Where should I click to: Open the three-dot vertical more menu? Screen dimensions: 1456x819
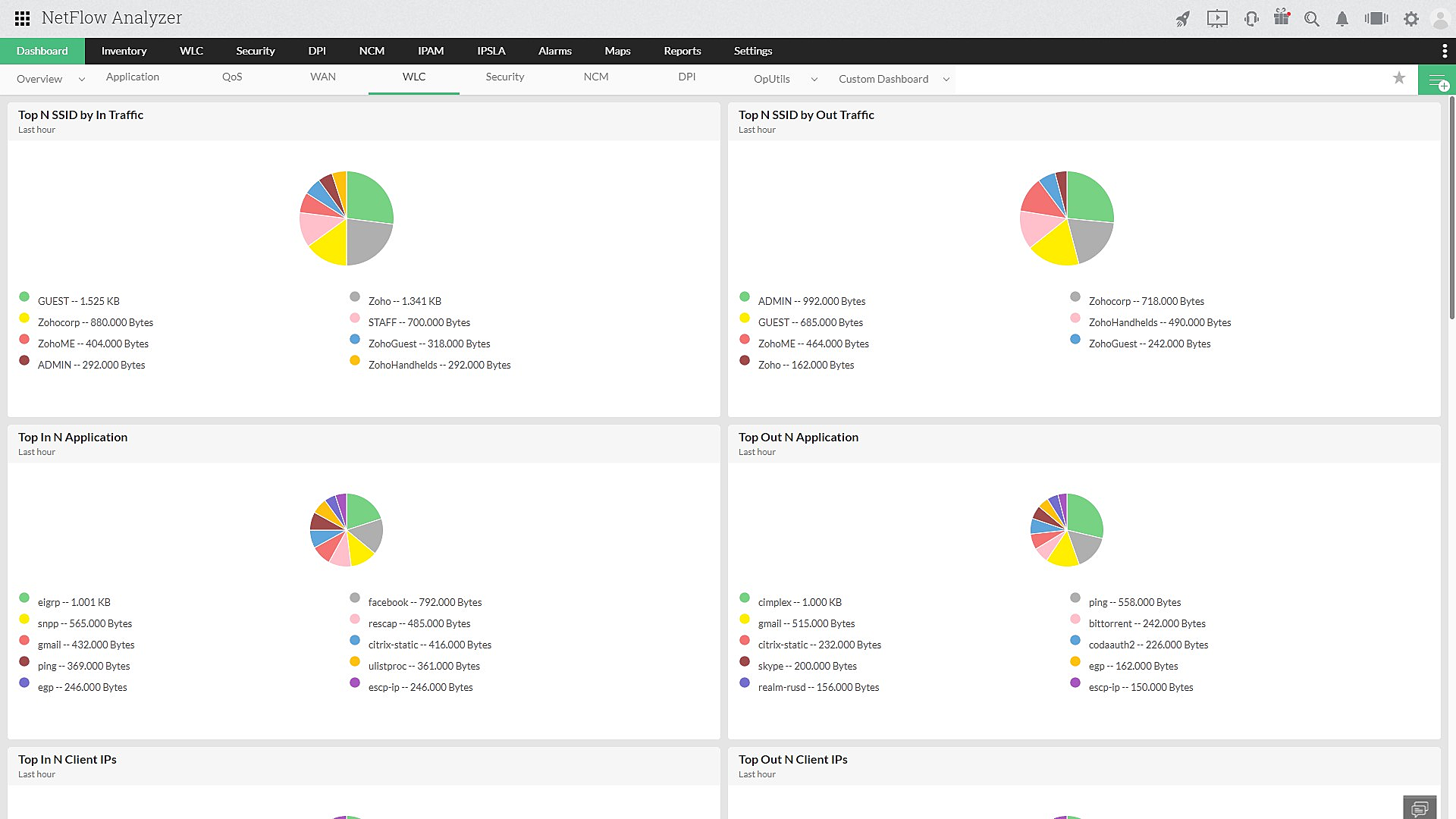pyautogui.click(x=1444, y=51)
